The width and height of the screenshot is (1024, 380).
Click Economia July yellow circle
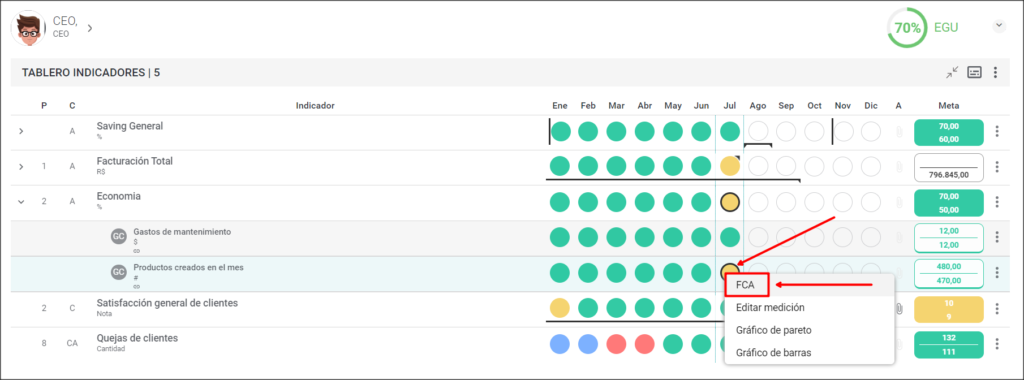click(730, 202)
